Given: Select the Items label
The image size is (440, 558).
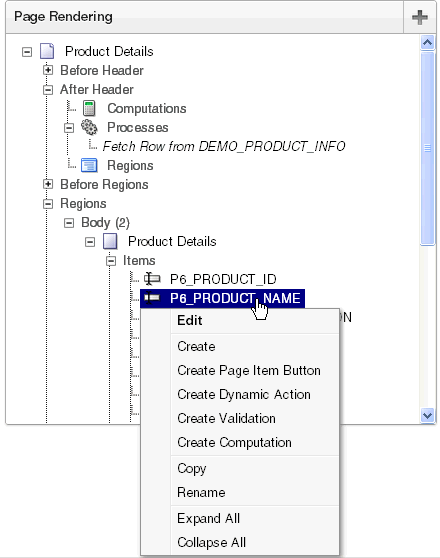Looking at the screenshot, I should point(139,260).
